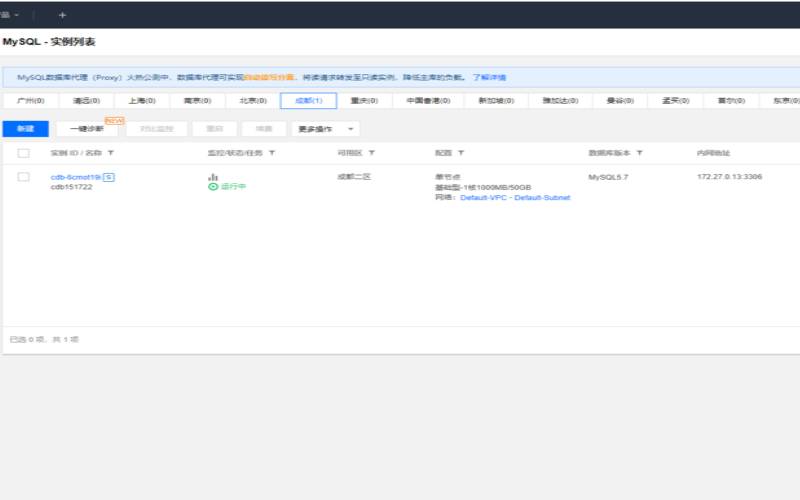Expand the 更多操作 dropdown

coord(326,129)
